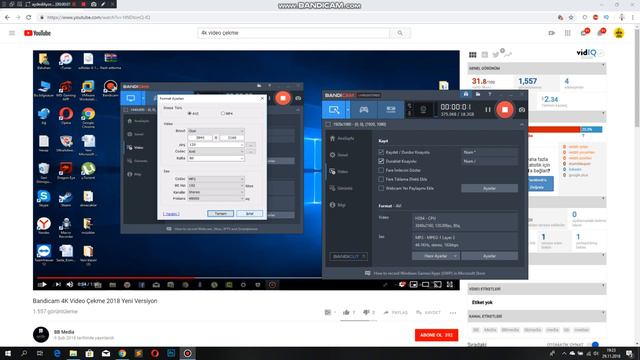Image resolution: width=640 pixels, height=360 pixels.
Task: Open vidIQ grid view icon
Action: point(473,55)
